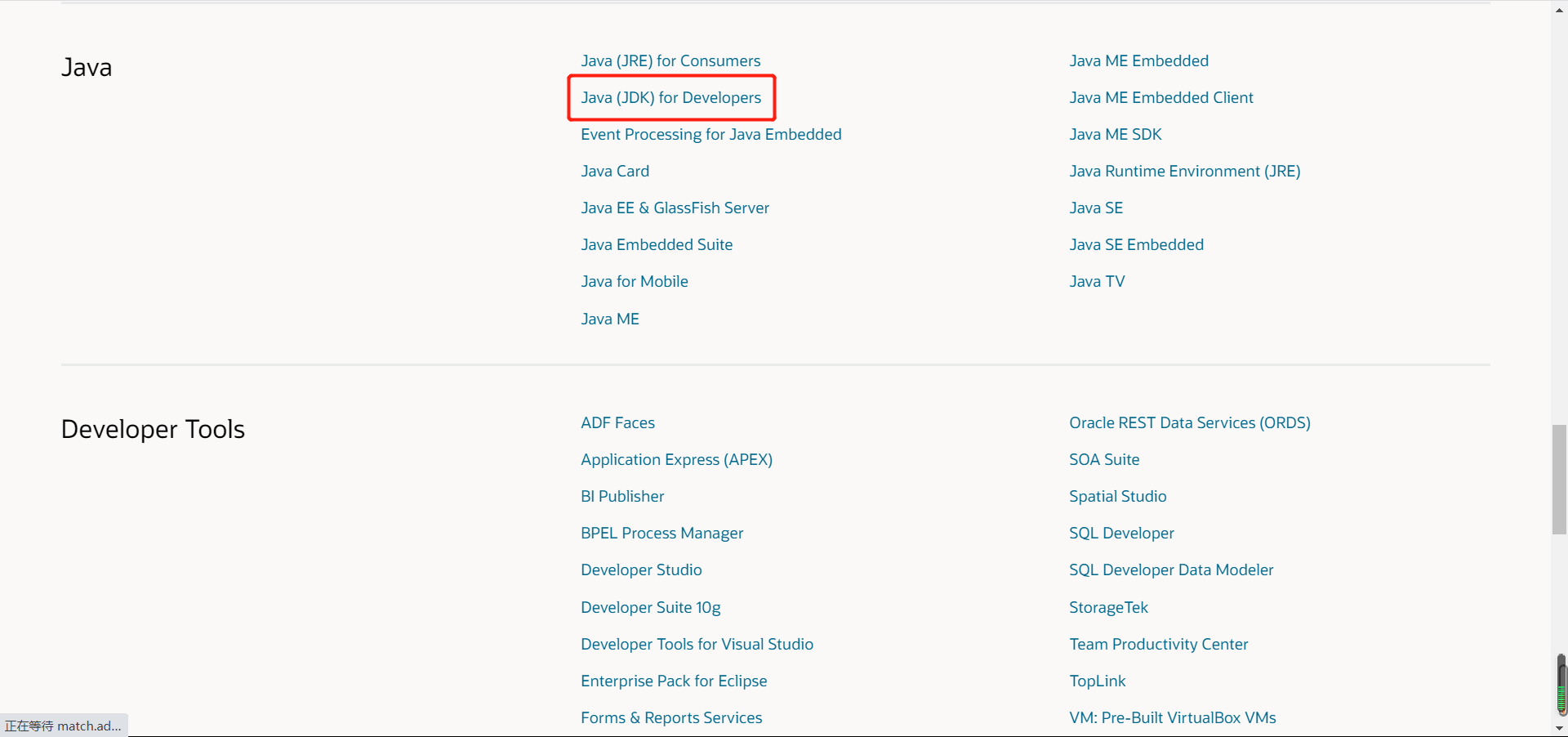Open the Java SE link
The width and height of the screenshot is (1568, 737).
(x=1096, y=208)
